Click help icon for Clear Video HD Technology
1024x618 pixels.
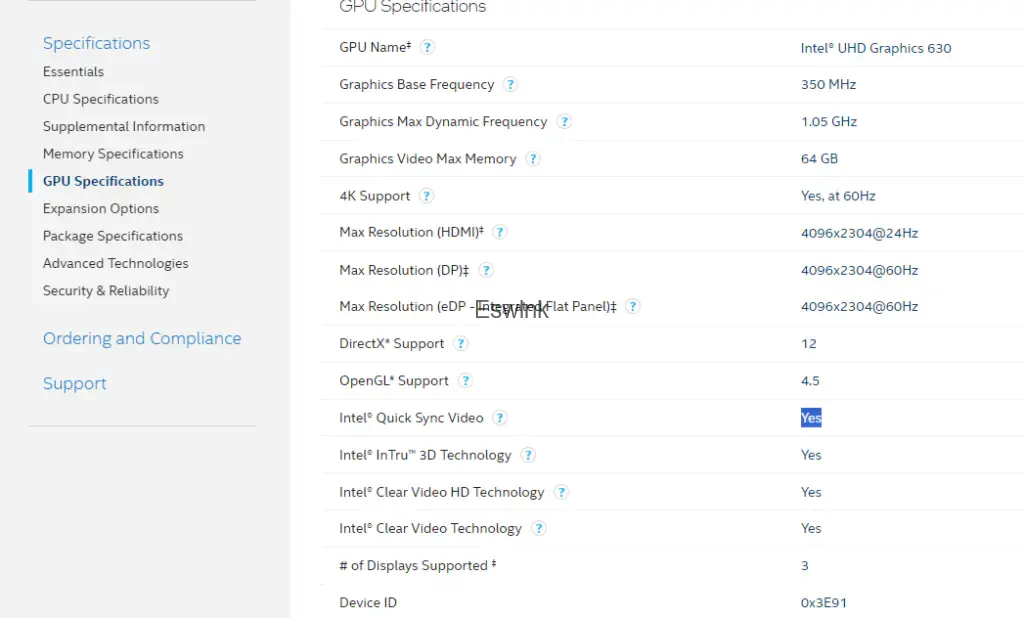[x=561, y=492]
